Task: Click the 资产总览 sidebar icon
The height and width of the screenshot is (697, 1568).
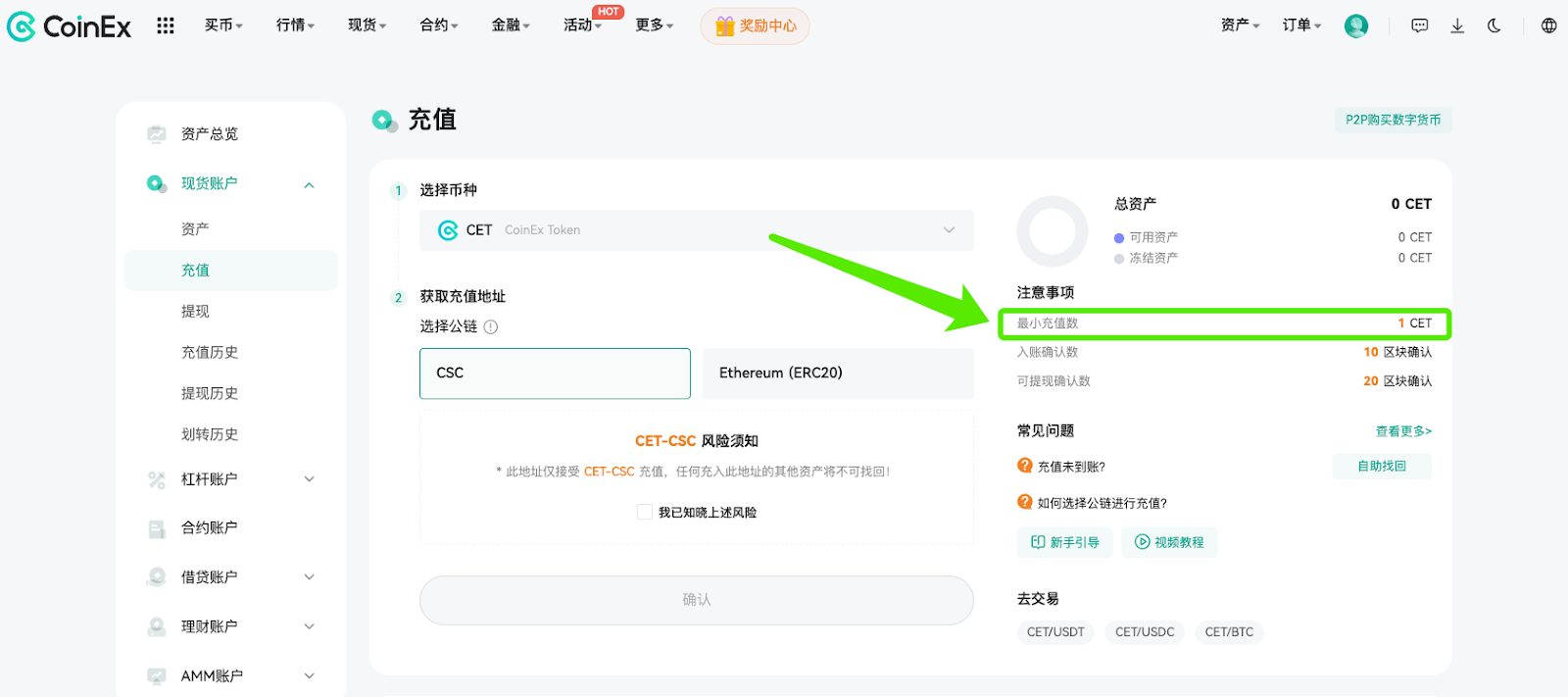Action: pyautogui.click(x=156, y=134)
